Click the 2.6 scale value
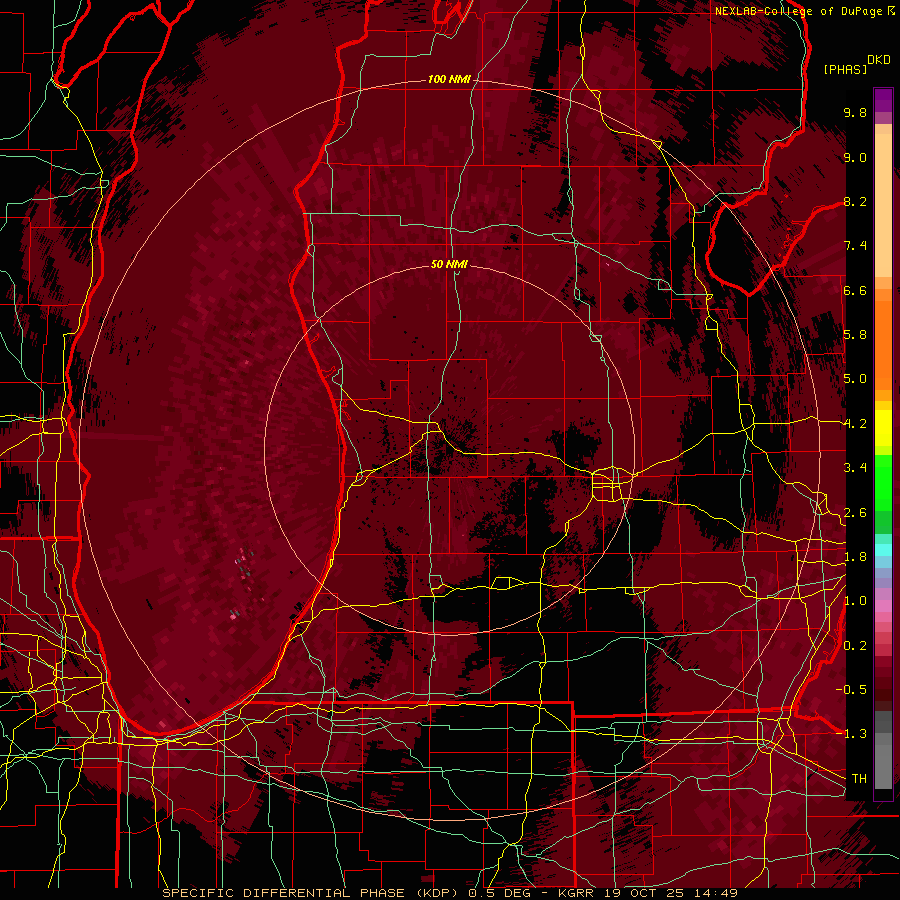Viewport: 900px width, 900px height. point(855,512)
